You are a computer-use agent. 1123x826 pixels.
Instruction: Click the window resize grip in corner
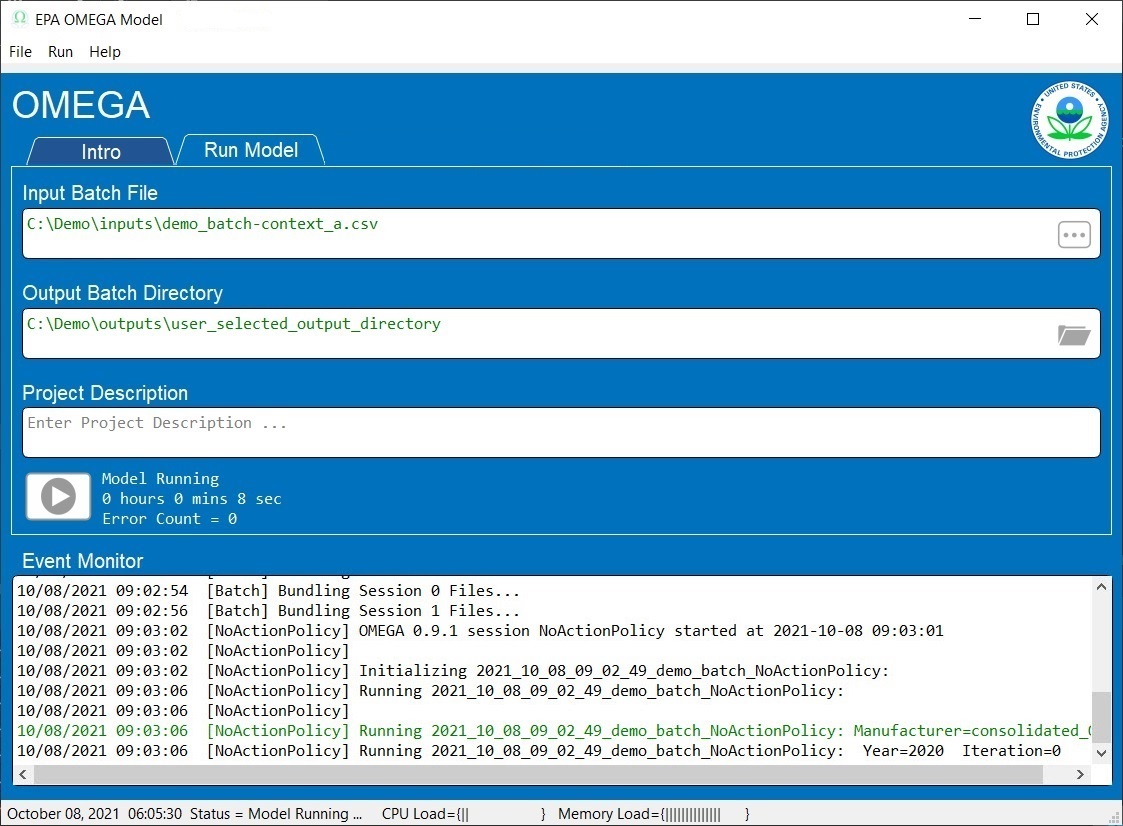tap(1114, 817)
